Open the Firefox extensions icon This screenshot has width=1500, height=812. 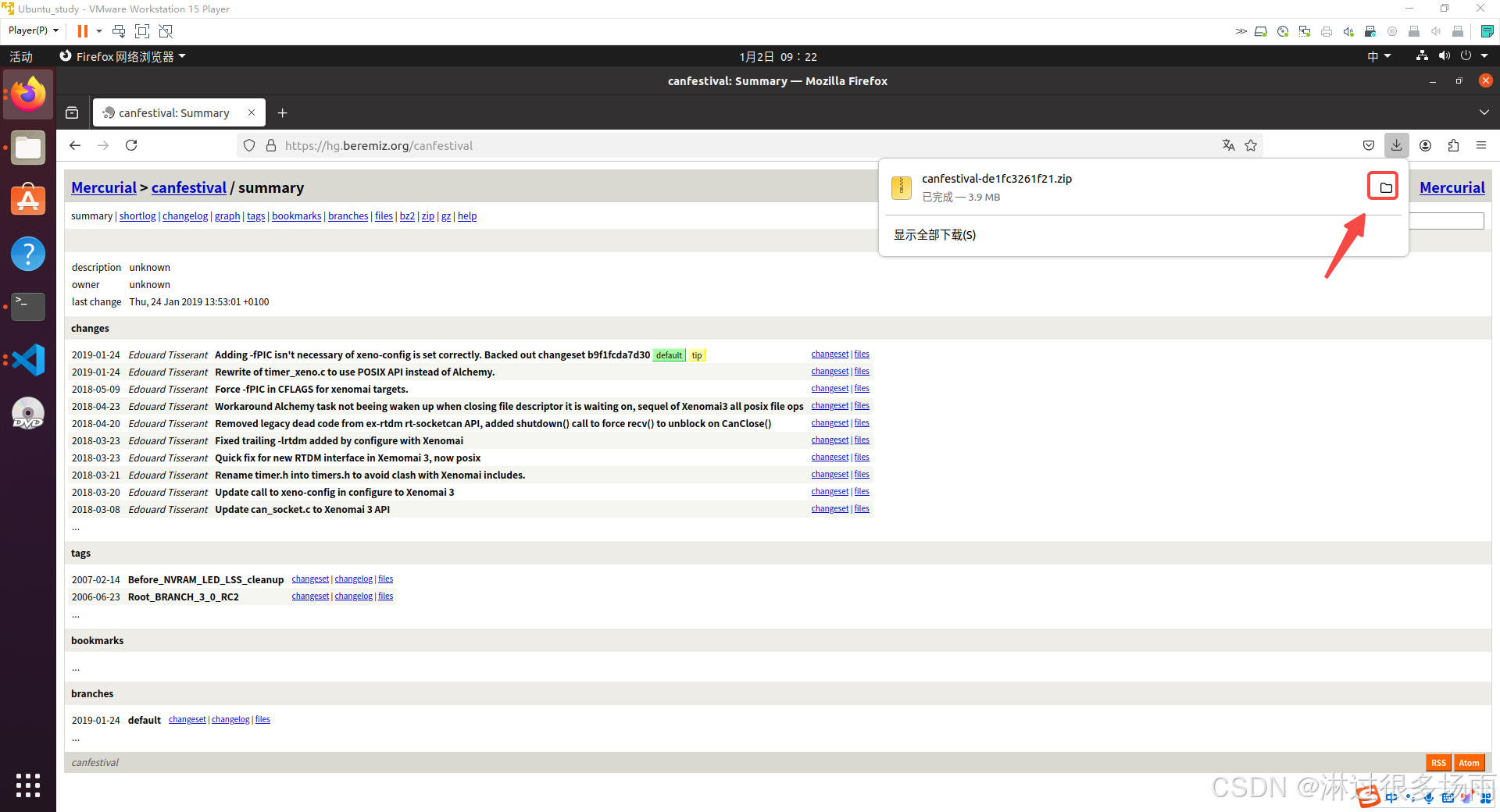1453,145
